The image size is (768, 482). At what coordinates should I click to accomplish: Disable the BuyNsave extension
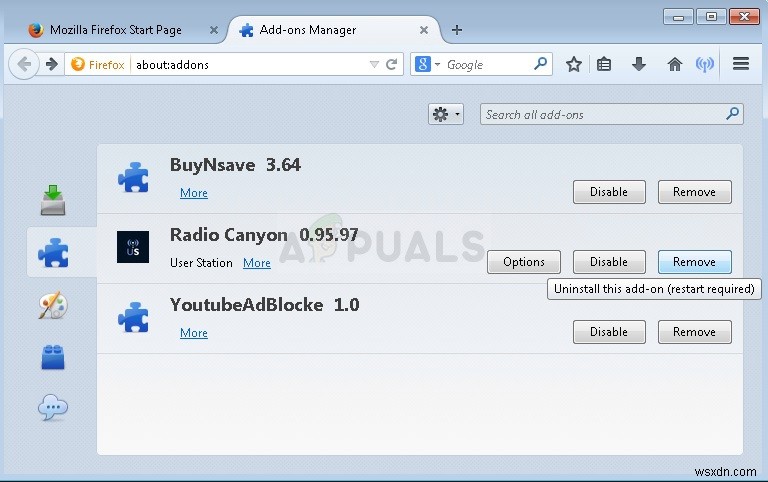609,192
